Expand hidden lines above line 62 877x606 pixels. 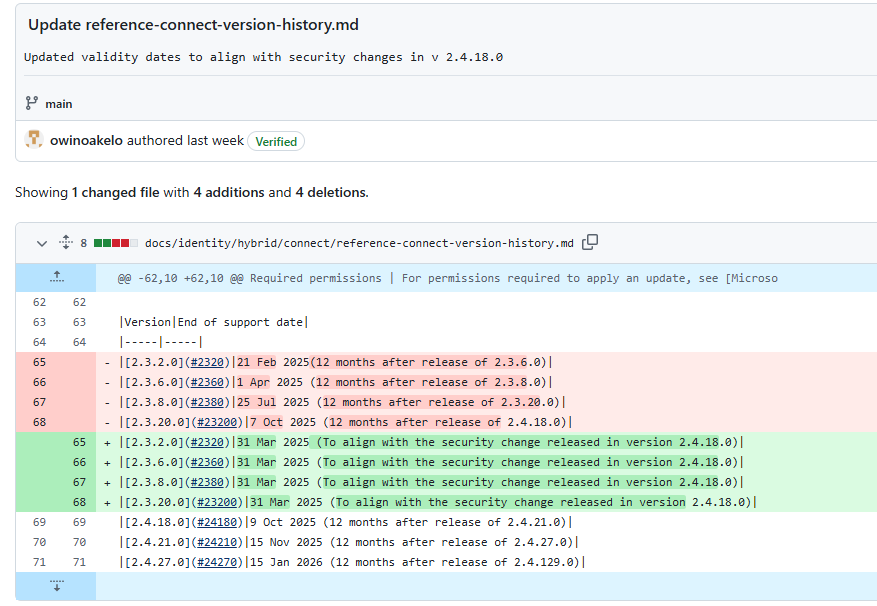pyautogui.click(x=56, y=278)
